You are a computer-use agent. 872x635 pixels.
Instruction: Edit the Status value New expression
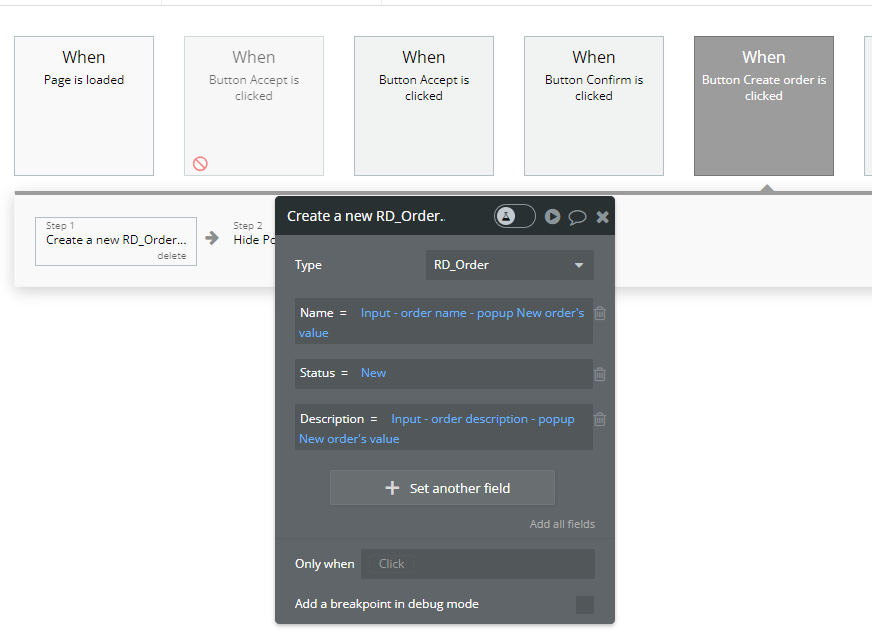click(374, 373)
